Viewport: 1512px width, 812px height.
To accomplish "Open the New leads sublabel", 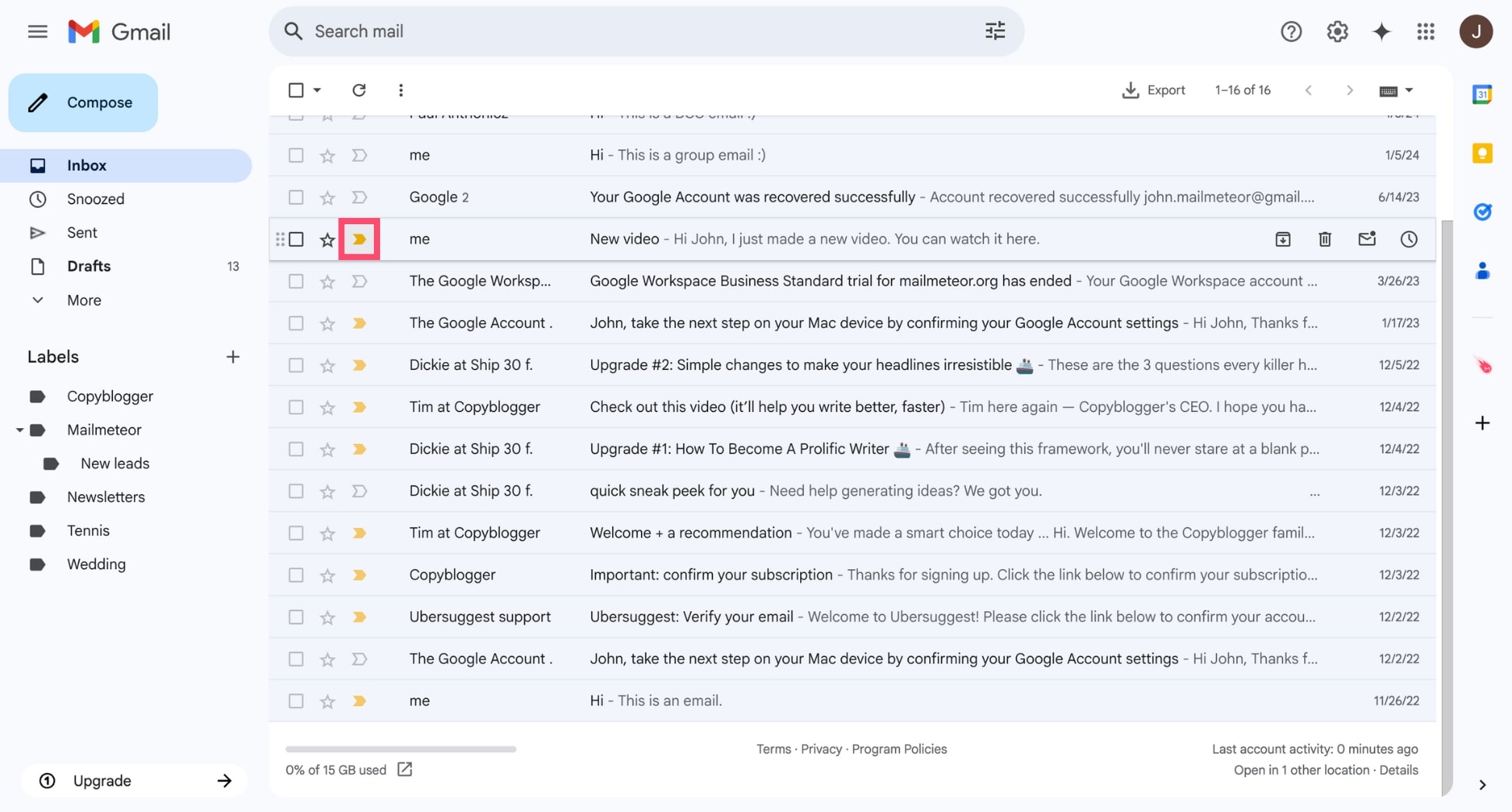I will (x=115, y=463).
